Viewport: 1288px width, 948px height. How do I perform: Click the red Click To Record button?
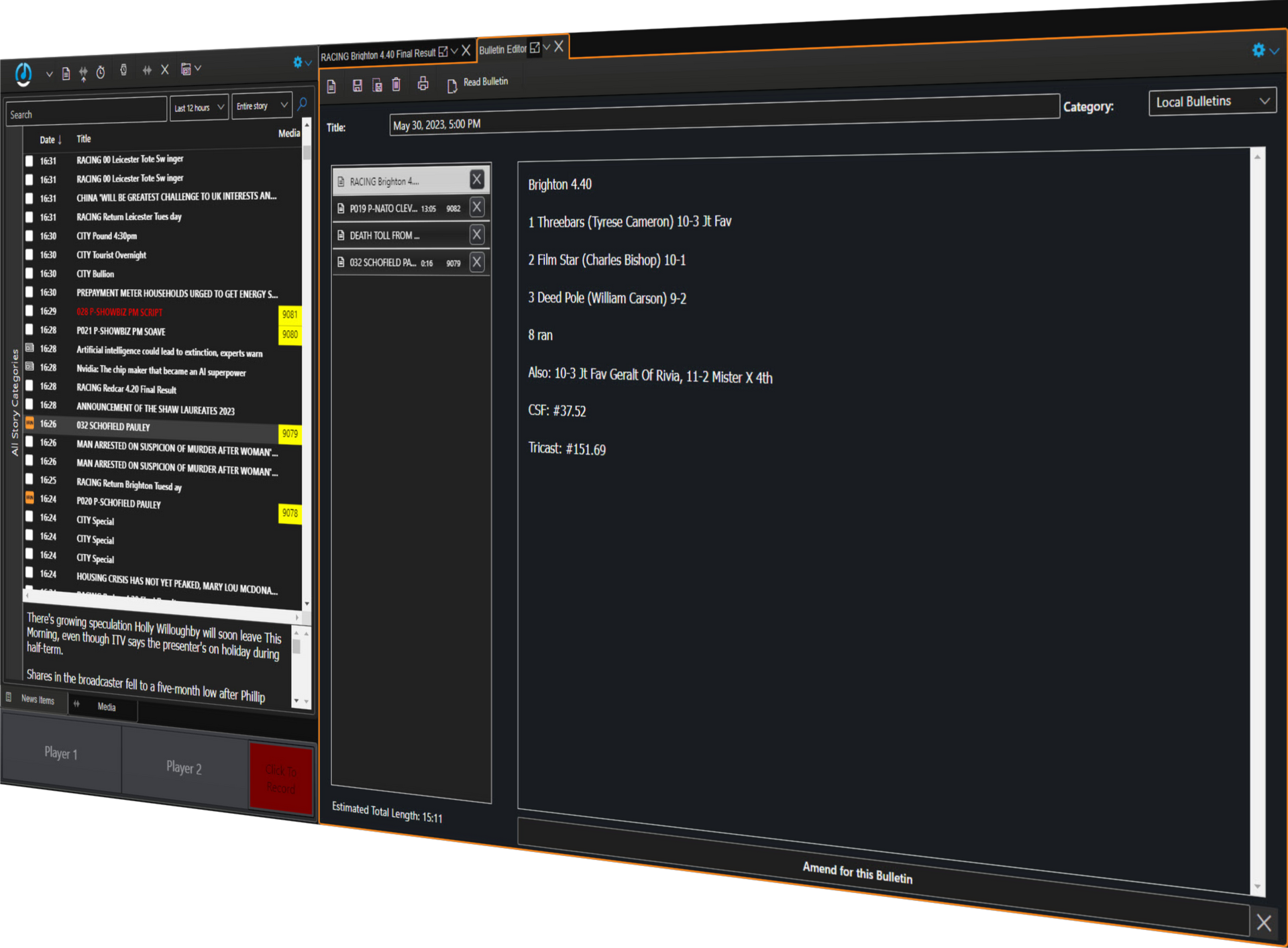tap(282, 777)
